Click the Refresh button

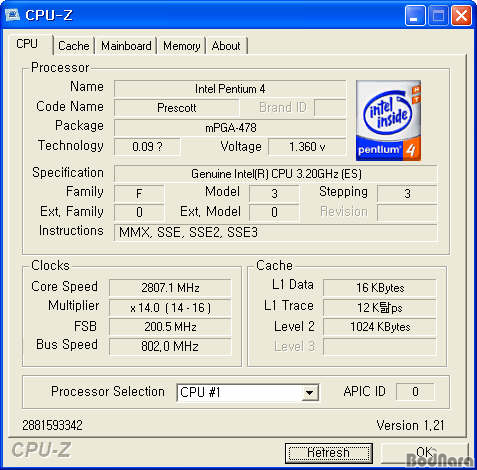(329, 453)
